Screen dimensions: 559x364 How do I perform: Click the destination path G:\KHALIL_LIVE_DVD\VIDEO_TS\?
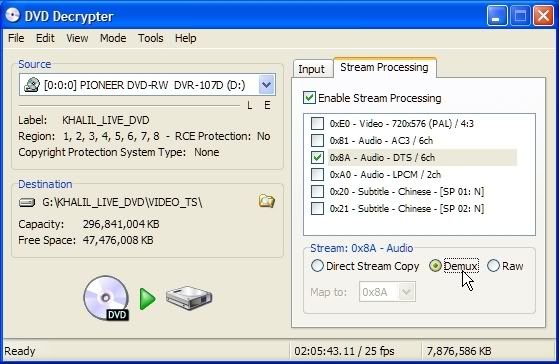tap(122, 202)
